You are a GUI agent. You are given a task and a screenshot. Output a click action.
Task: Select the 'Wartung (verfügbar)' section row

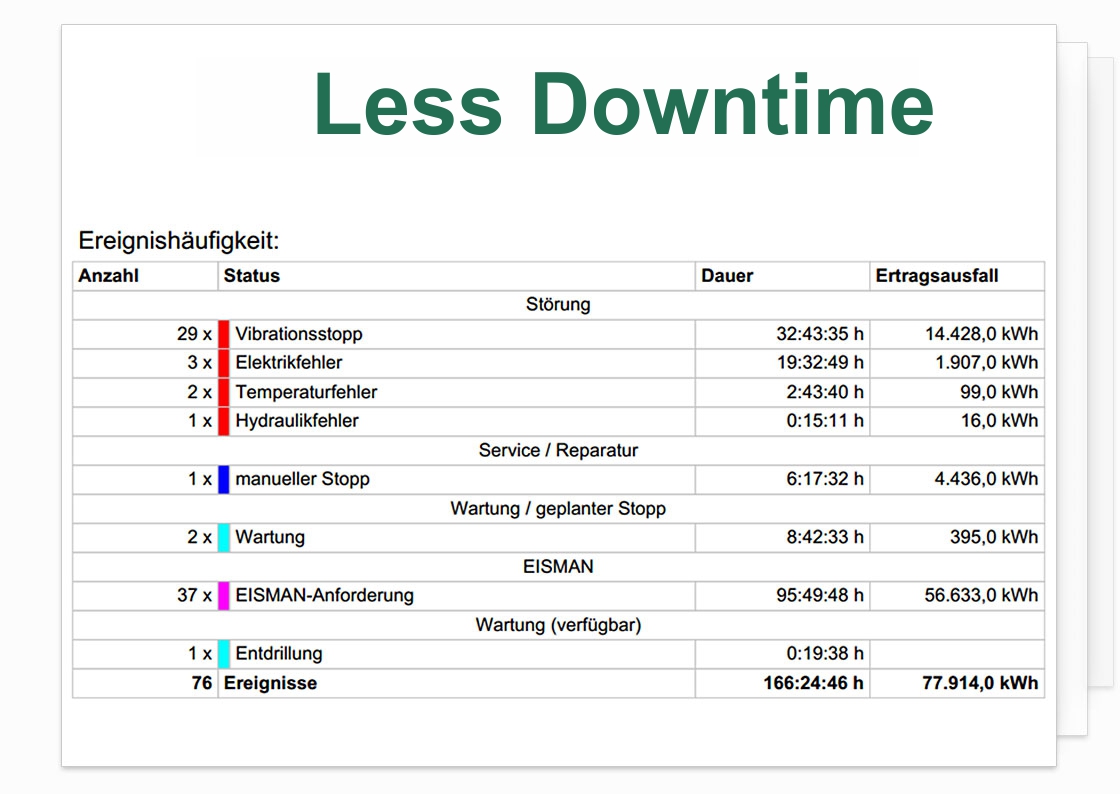pyautogui.click(x=558, y=625)
